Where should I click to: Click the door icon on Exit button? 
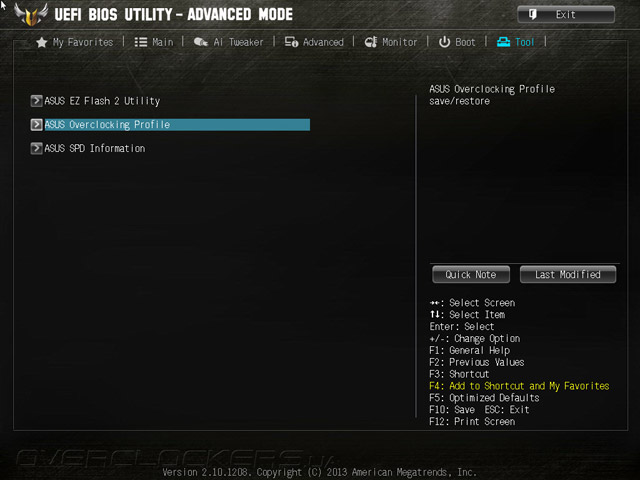pyautogui.click(x=532, y=15)
